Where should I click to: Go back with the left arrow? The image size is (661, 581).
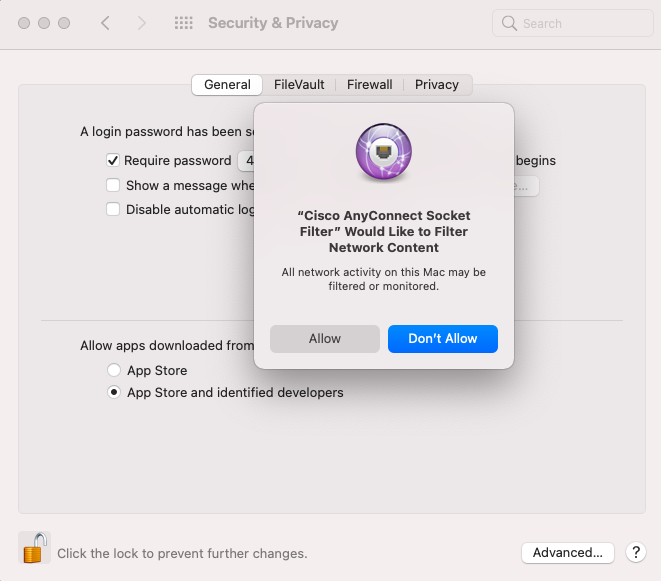[105, 23]
